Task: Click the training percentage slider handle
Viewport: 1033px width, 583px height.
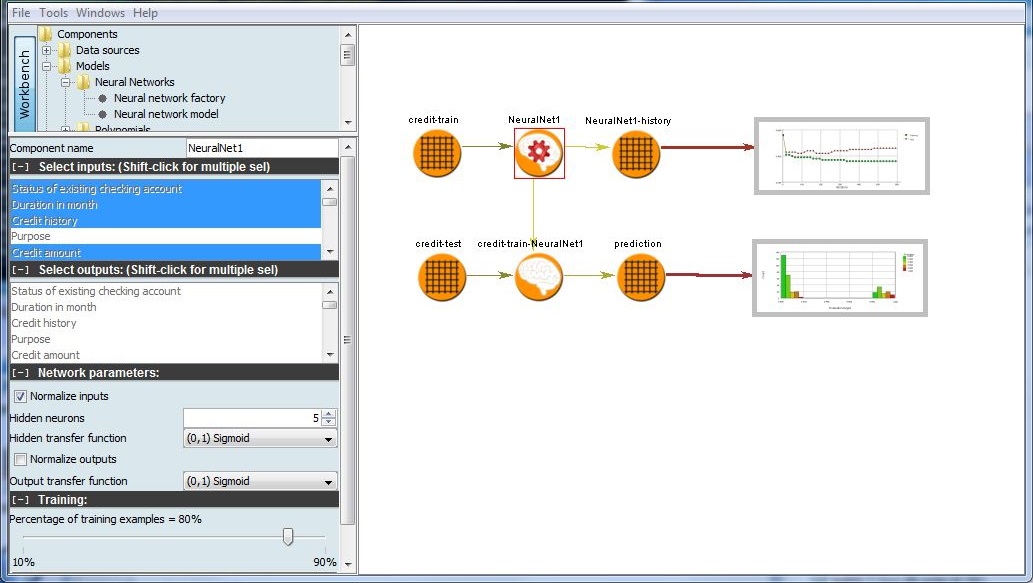Action: coord(288,537)
